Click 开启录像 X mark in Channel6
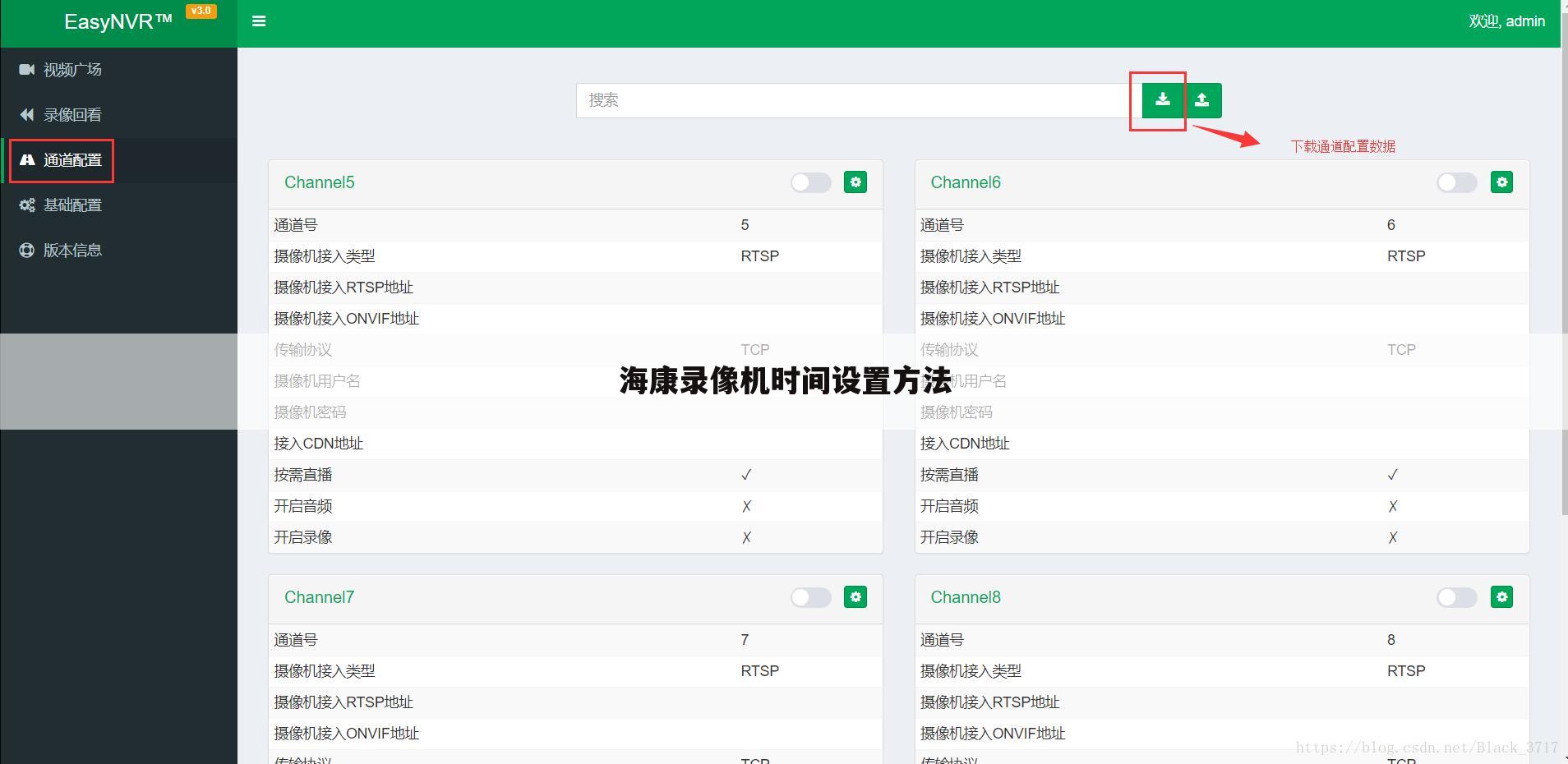Image resolution: width=1568 pixels, height=764 pixels. point(1392,537)
